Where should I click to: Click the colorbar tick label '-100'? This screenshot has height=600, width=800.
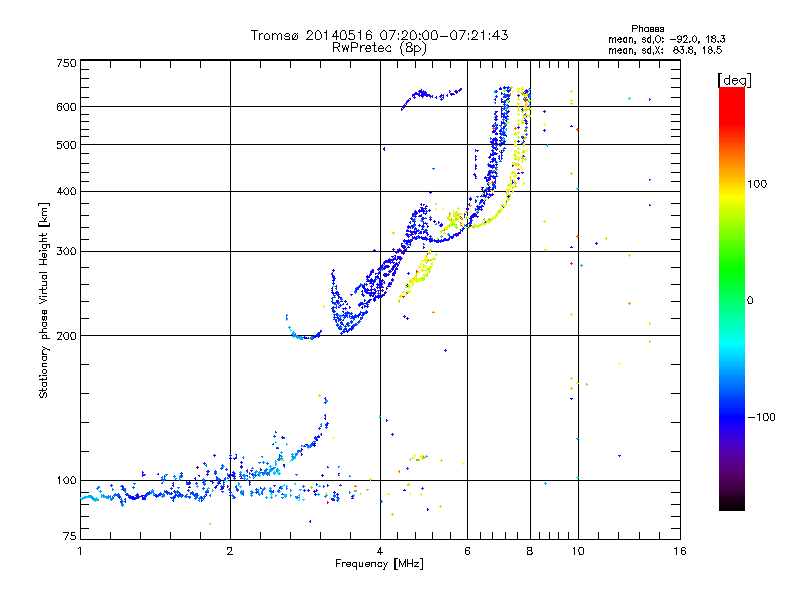761,417
